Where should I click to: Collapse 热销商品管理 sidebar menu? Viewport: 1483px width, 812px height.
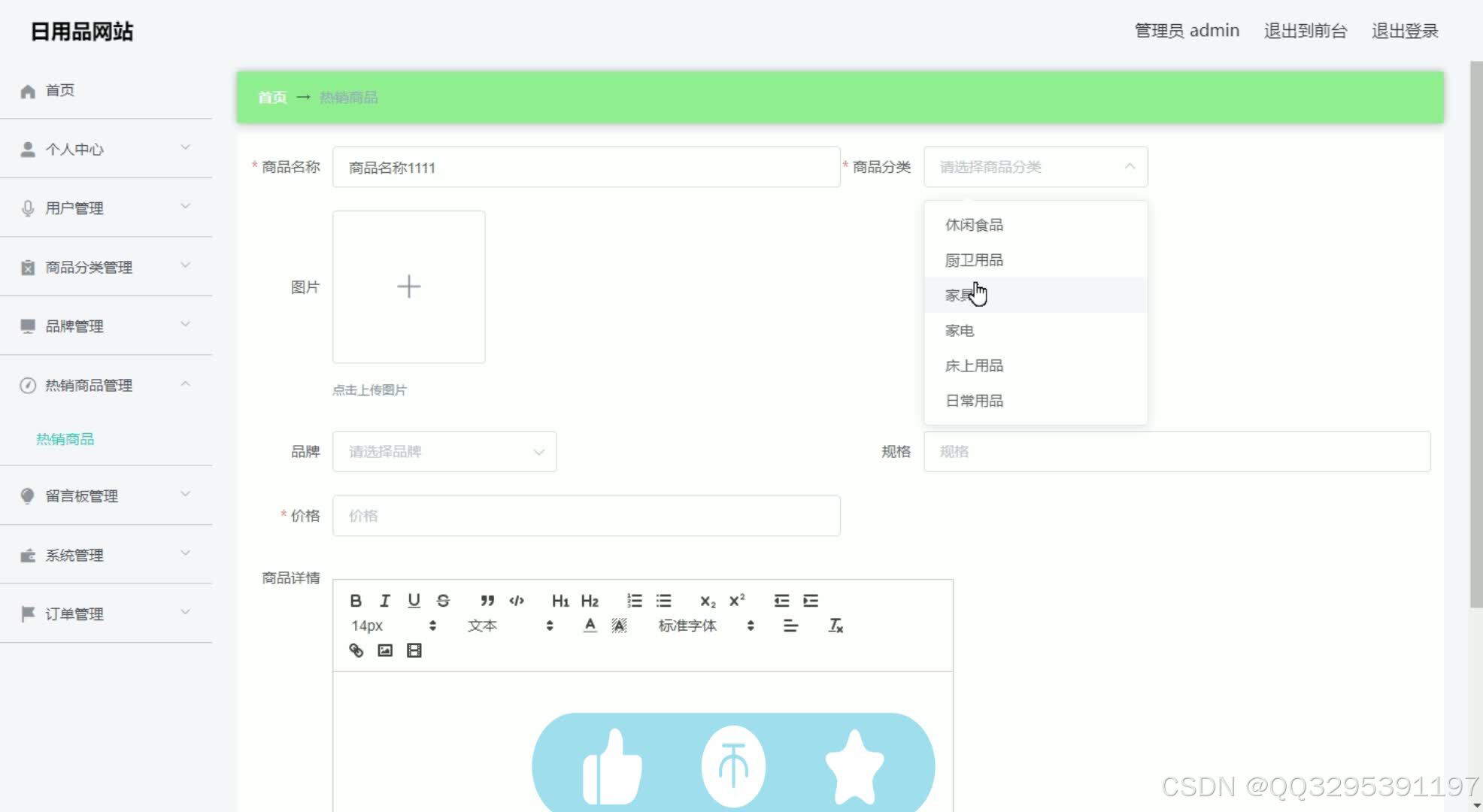106,385
